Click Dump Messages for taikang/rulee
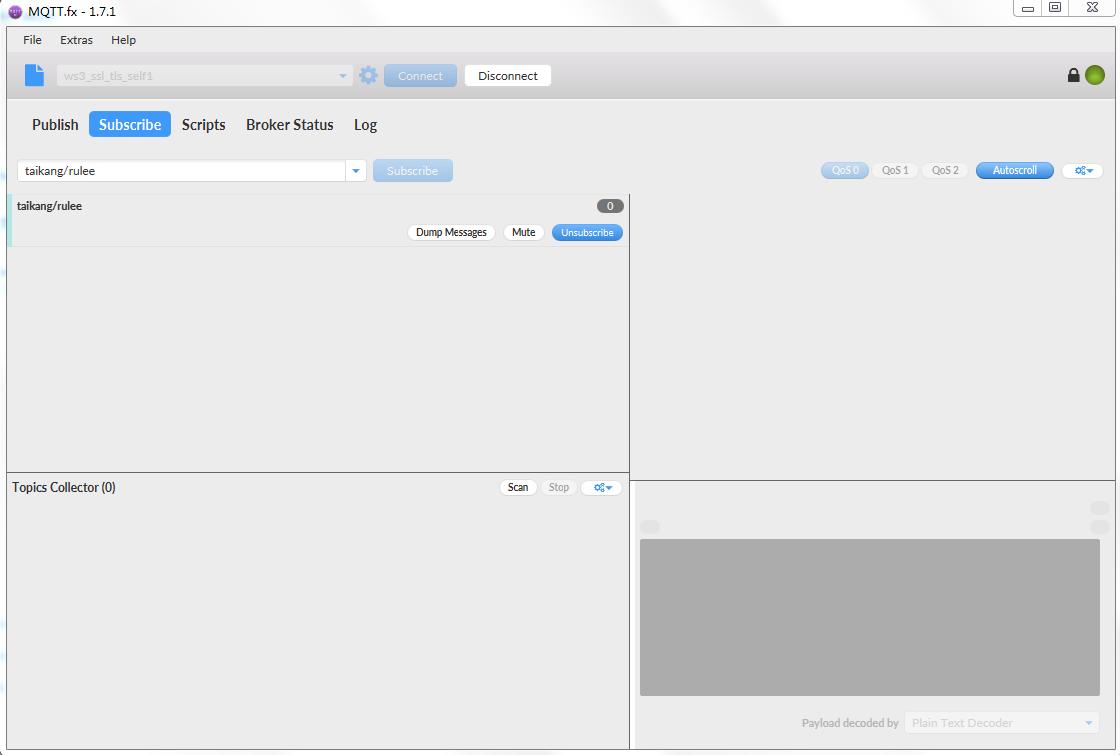Screen dimensions: 1120x755 pyautogui.click(x=451, y=232)
